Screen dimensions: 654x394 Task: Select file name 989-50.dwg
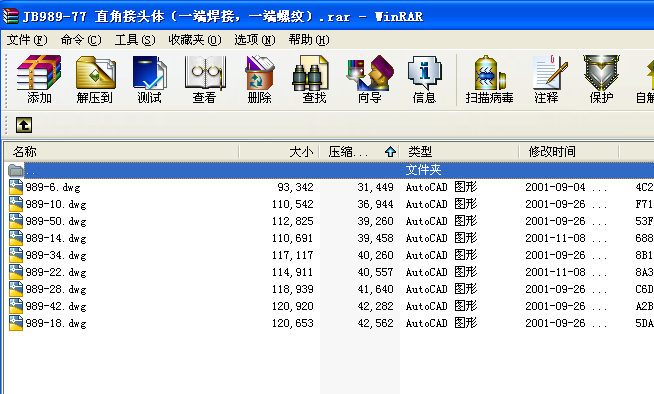coord(56,221)
